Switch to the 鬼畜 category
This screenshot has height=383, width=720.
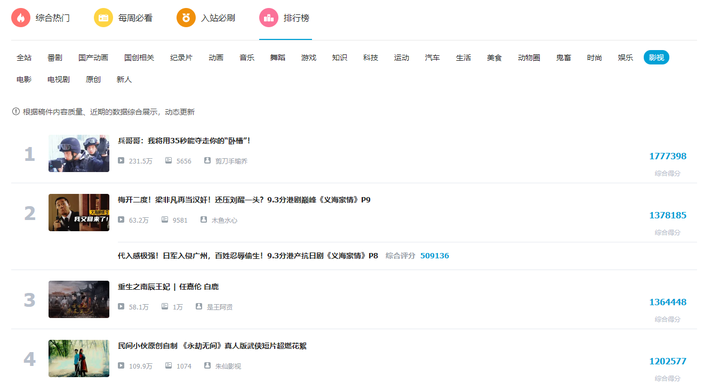tap(563, 57)
